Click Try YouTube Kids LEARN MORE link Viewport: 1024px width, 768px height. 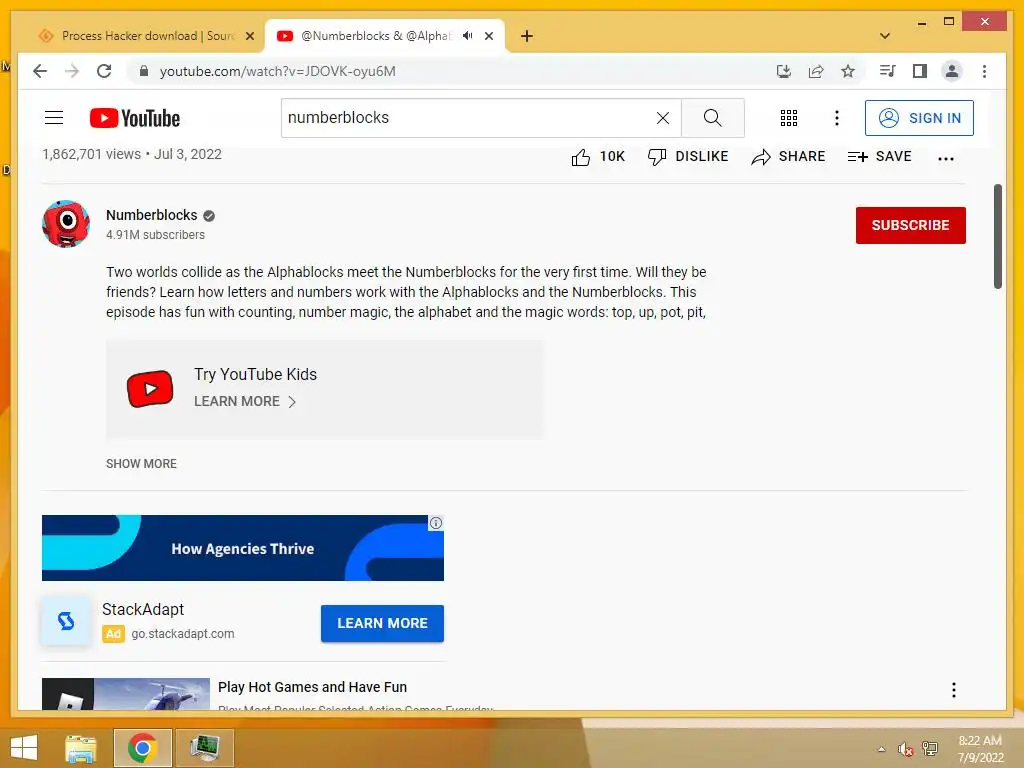click(x=245, y=402)
